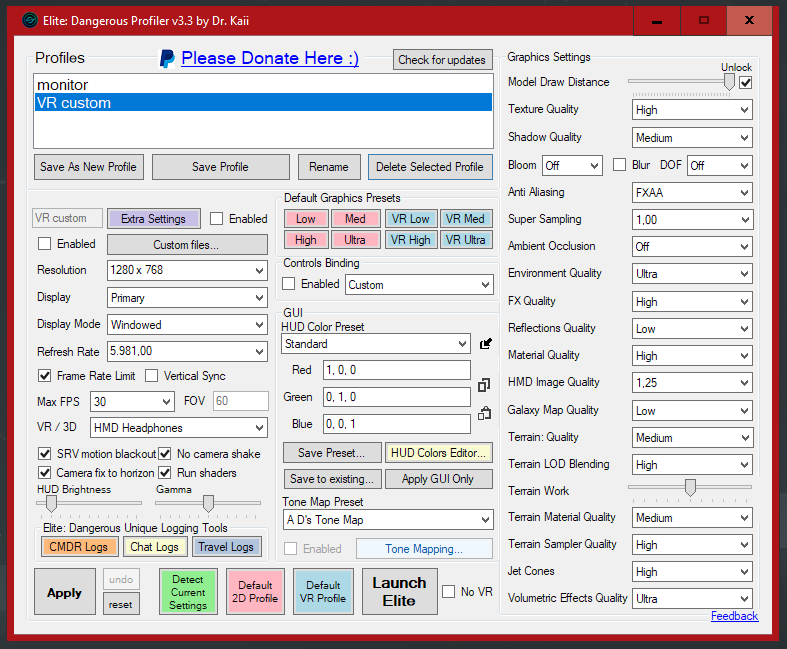Click the Green color matrix field
The width and height of the screenshot is (787, 649).
[x=397, y=397]
